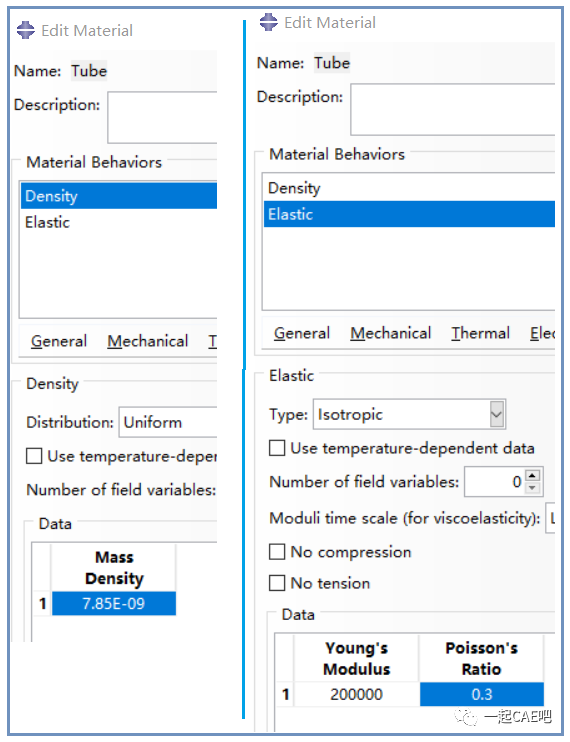Open the Mechanical menu in right dialog
Viewport: 570px width, 742px height.
tap(391, 333)
